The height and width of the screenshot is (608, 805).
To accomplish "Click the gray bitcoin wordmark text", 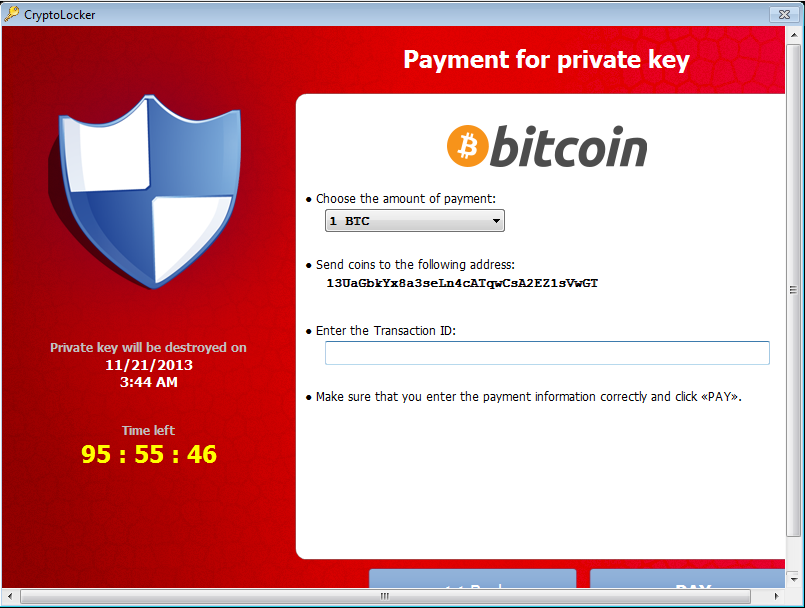I will point(568,146).
